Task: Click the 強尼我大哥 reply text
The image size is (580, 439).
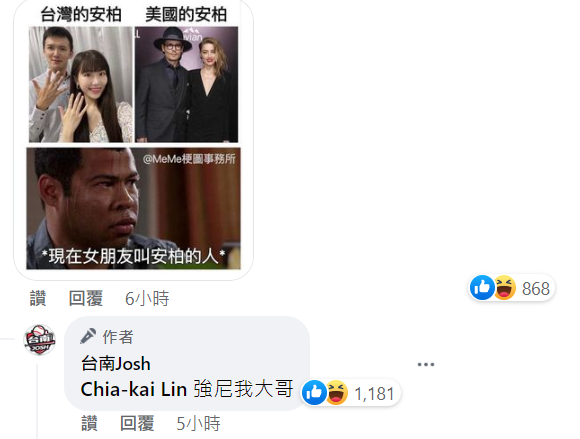Action: pyautogui.click(x=243, y=389)
